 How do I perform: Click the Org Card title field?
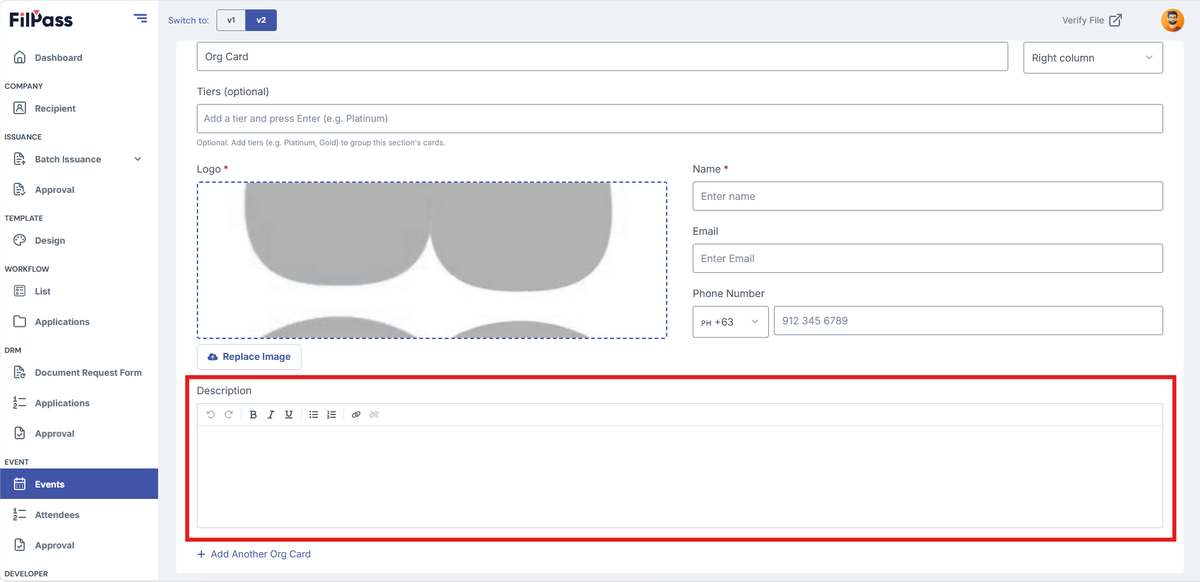pos(602,57)
